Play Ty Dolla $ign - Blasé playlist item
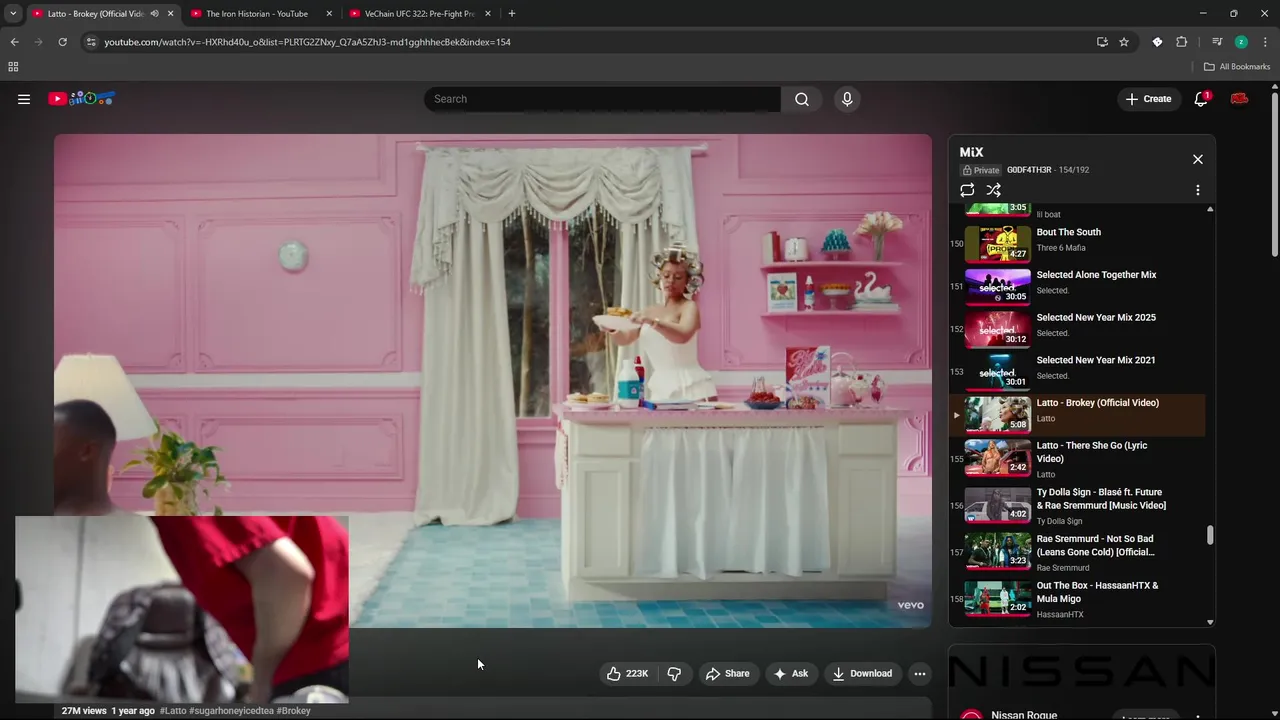 (1078, 506)
